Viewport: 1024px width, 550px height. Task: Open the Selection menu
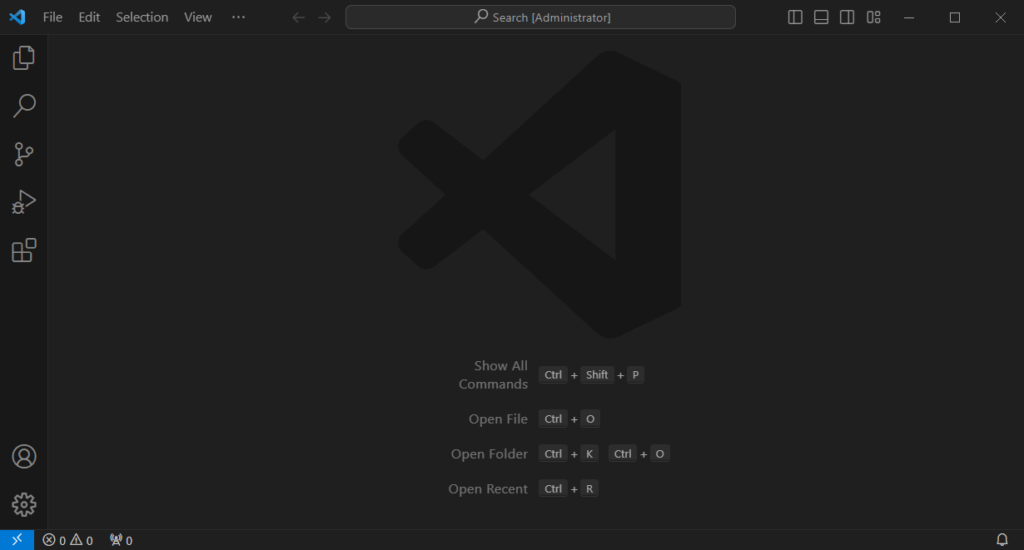coord(142,17)
